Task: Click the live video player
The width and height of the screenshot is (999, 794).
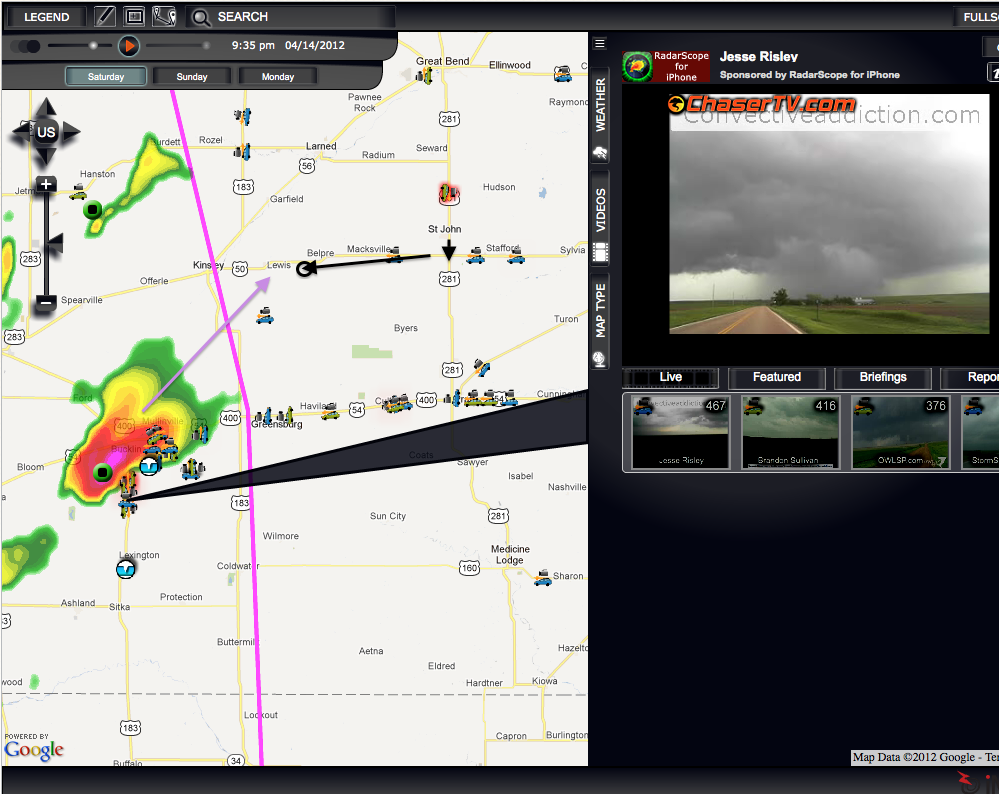Action: [829, 214]
